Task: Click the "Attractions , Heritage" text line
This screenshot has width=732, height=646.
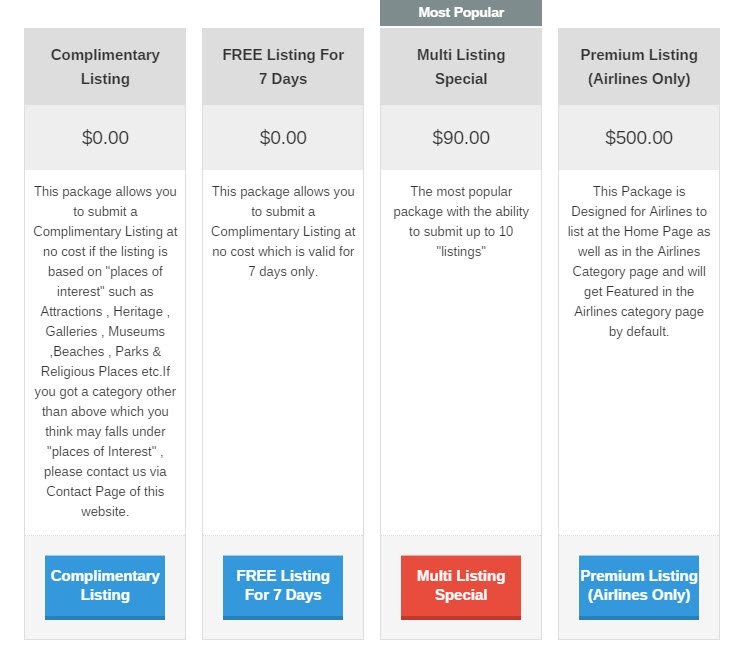Action: pyautogui.click(x=105, y=311)
